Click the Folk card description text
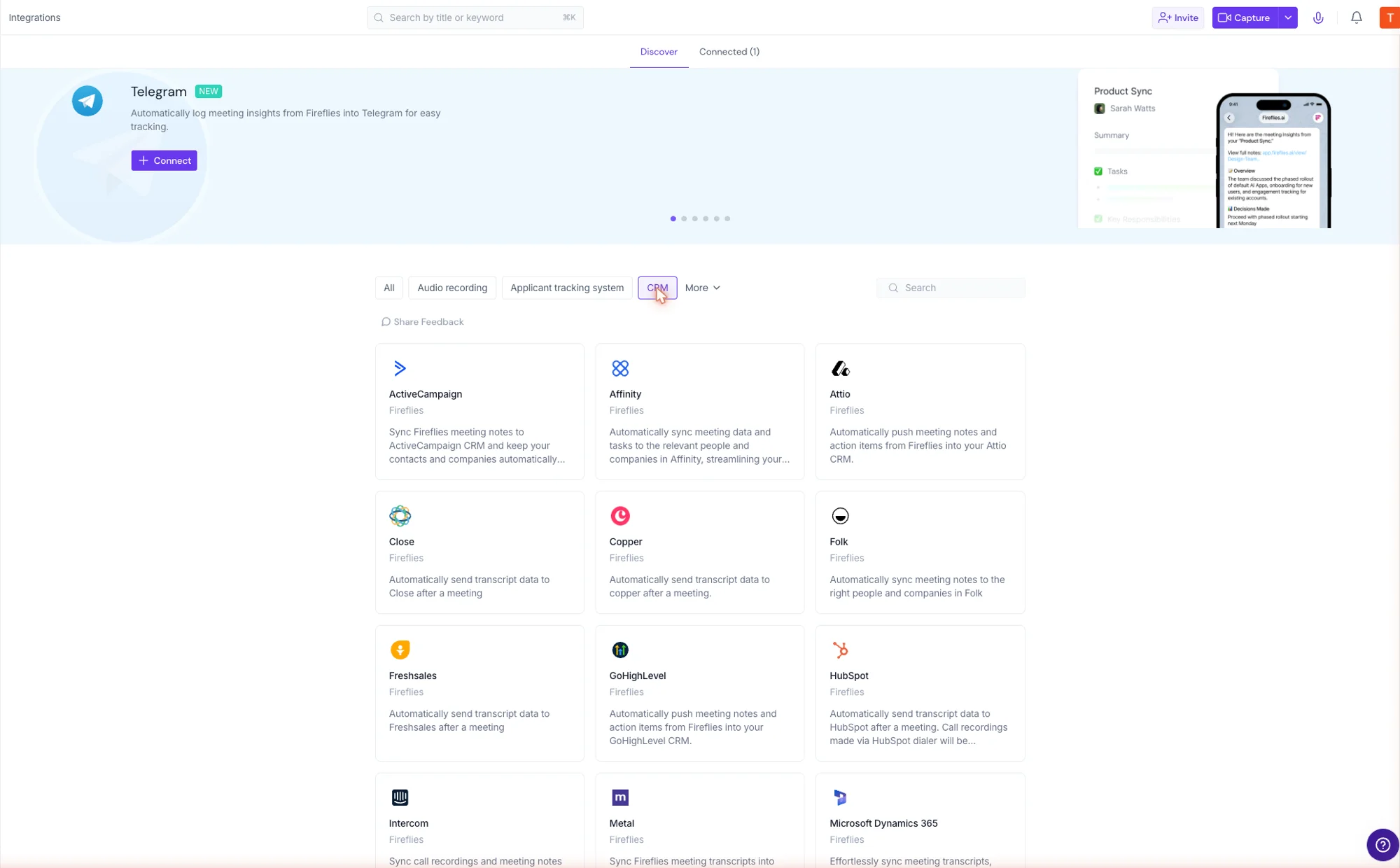1400x868 pixels. pyautogui.click(x=917, y=587)
